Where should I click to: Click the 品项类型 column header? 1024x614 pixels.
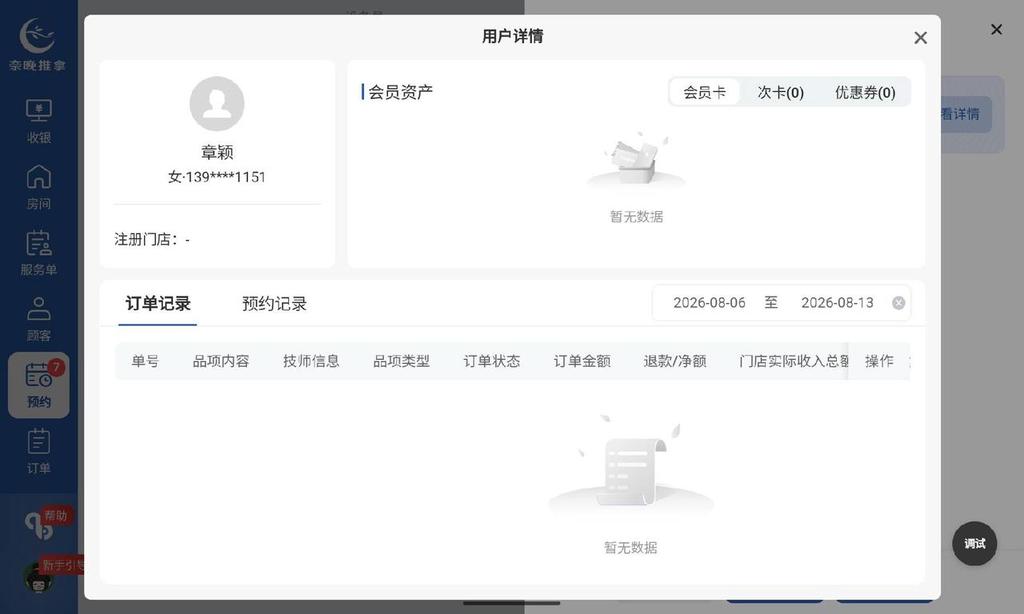pos(402,361)
